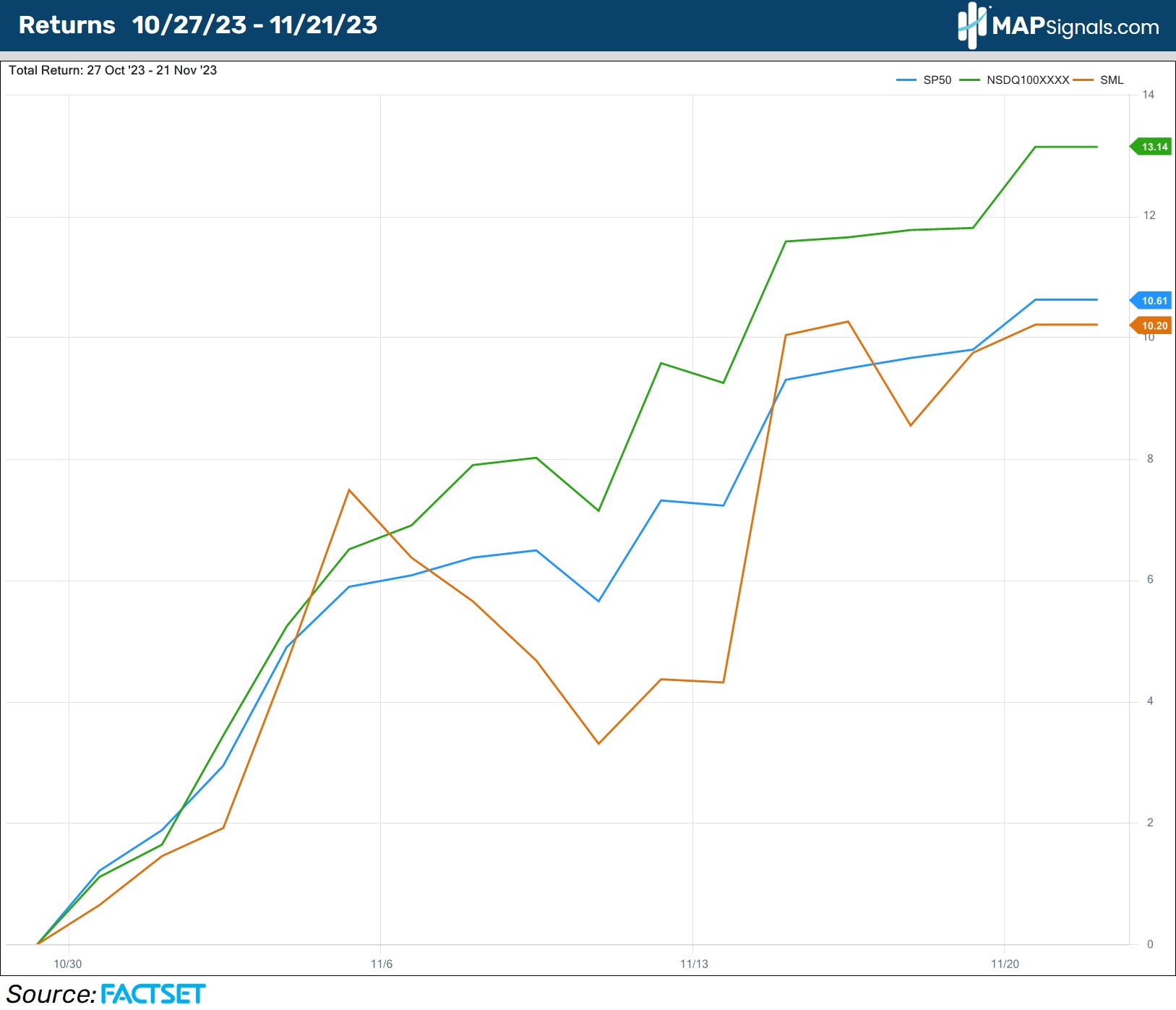Click the MAPSignals.com logo

pos(1058,25)
